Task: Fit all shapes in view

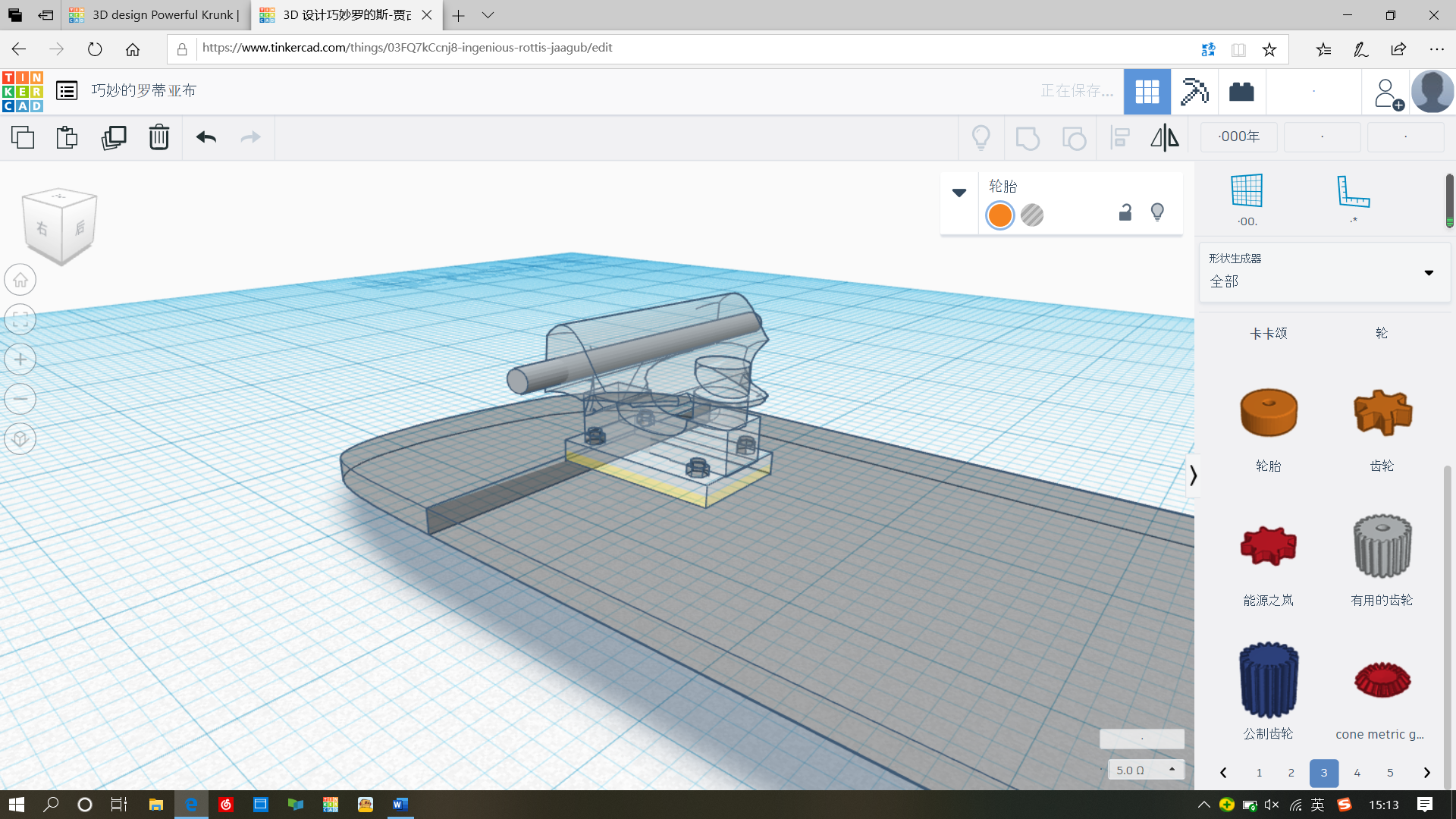Action: 20,319
